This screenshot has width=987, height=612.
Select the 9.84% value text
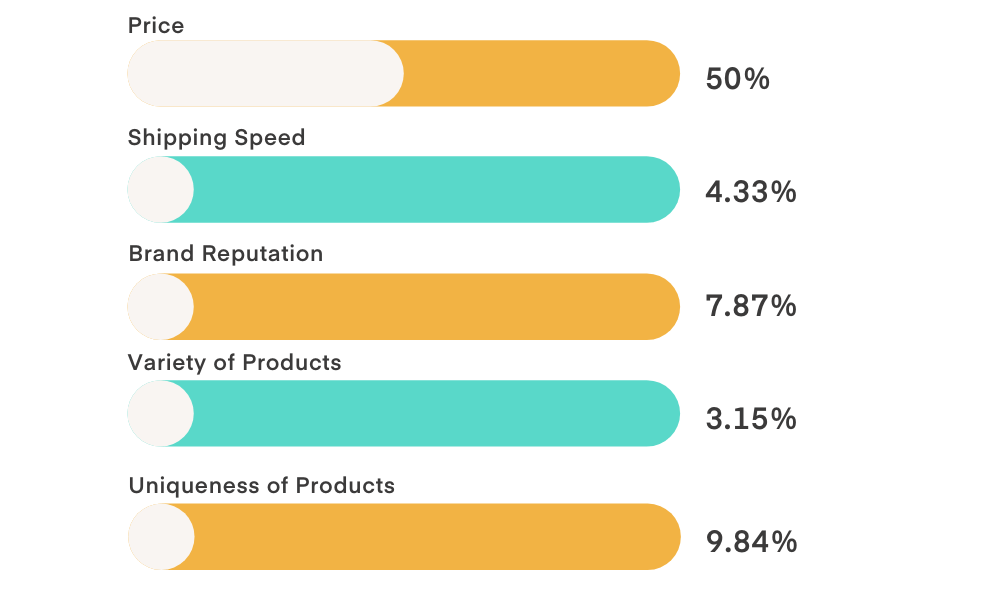click(751, 541)
